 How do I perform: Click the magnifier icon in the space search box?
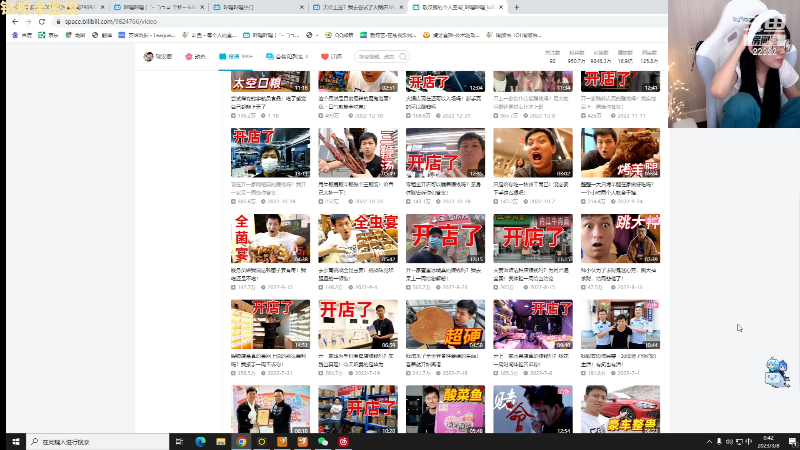click(403, 57)
